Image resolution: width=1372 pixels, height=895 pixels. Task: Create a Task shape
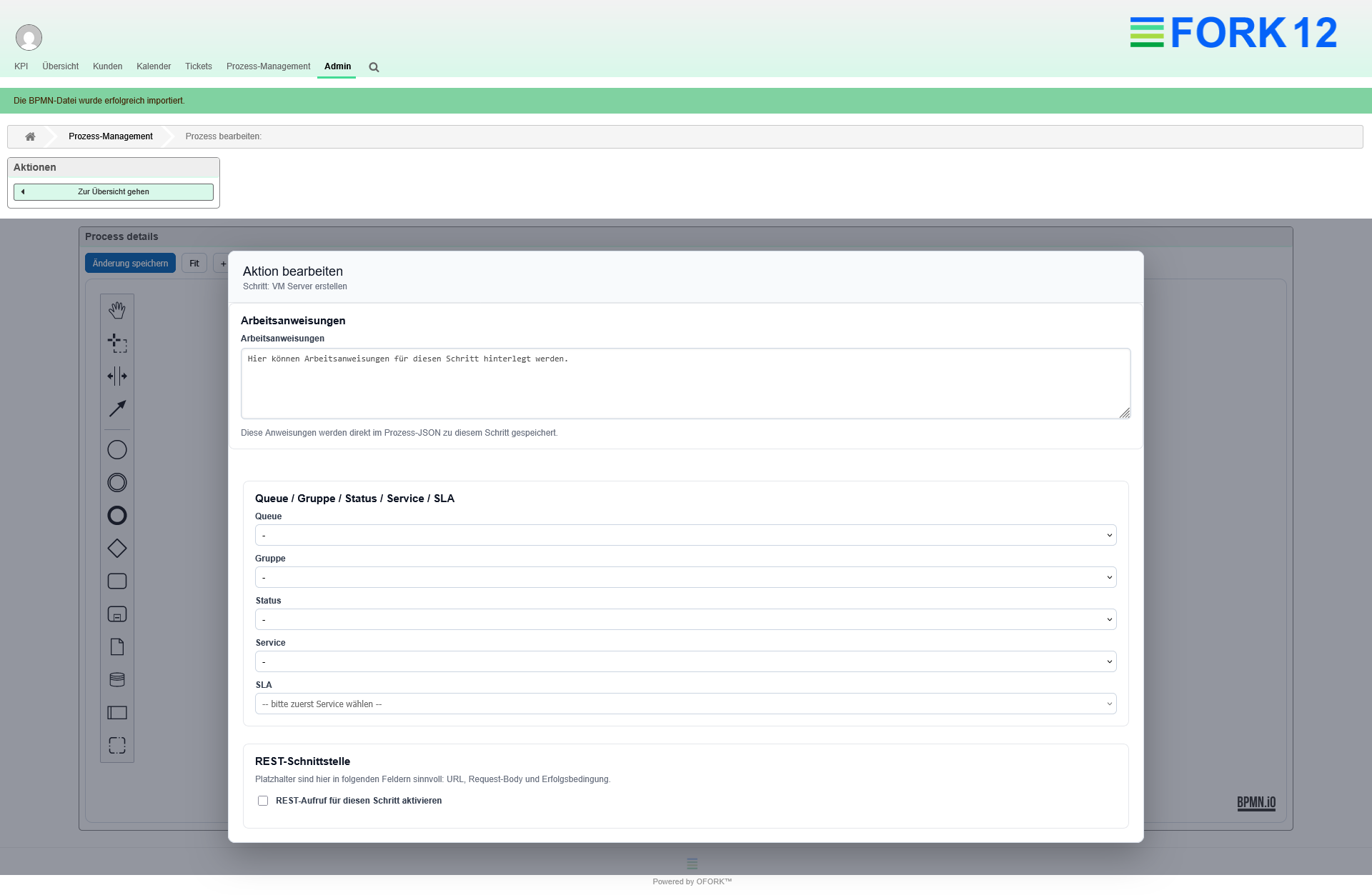pos(116,581)
